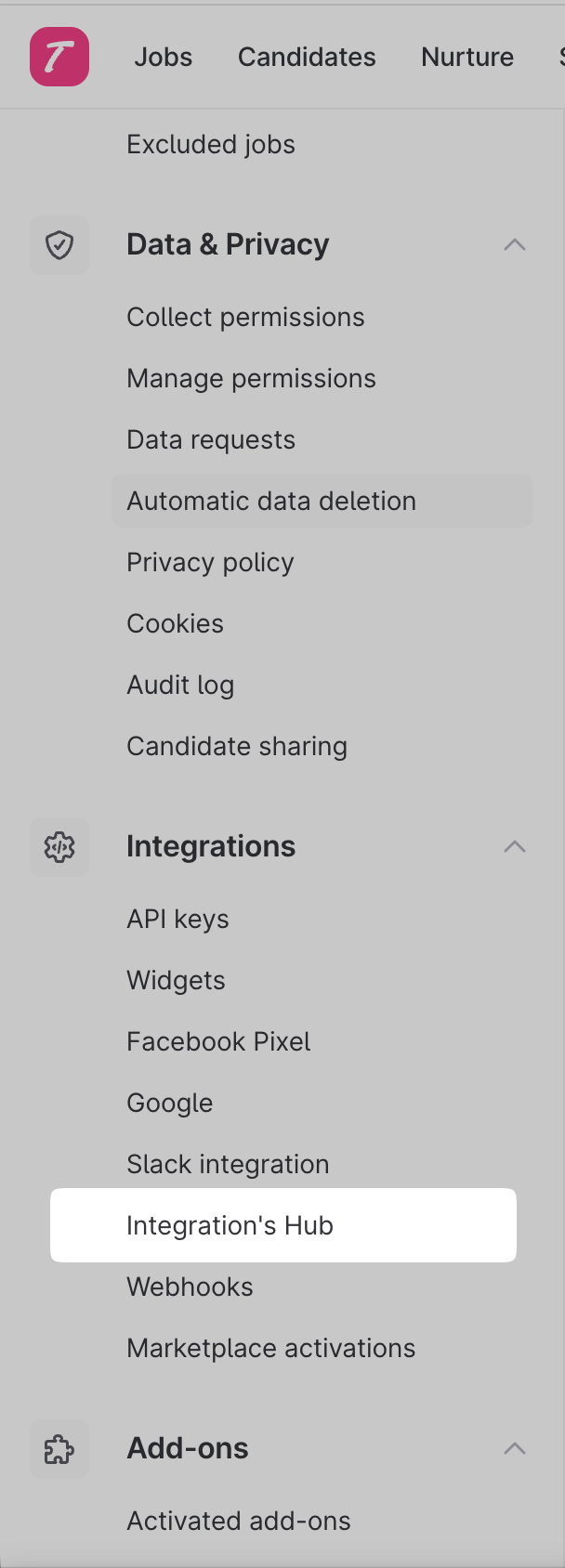Open Excluded jobs settings

pyautogui.click(x=211, y=145)
